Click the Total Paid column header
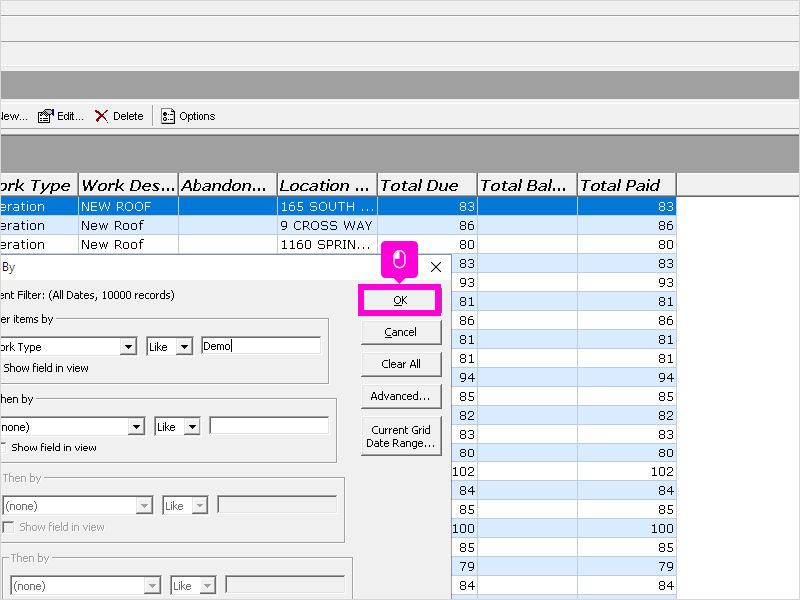This screenshot has width=800, height=600. pos(627,185)
